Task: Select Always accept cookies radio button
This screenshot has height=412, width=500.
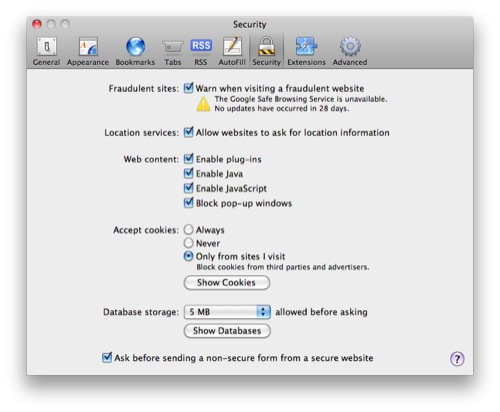Action: [x=189, y=230]
